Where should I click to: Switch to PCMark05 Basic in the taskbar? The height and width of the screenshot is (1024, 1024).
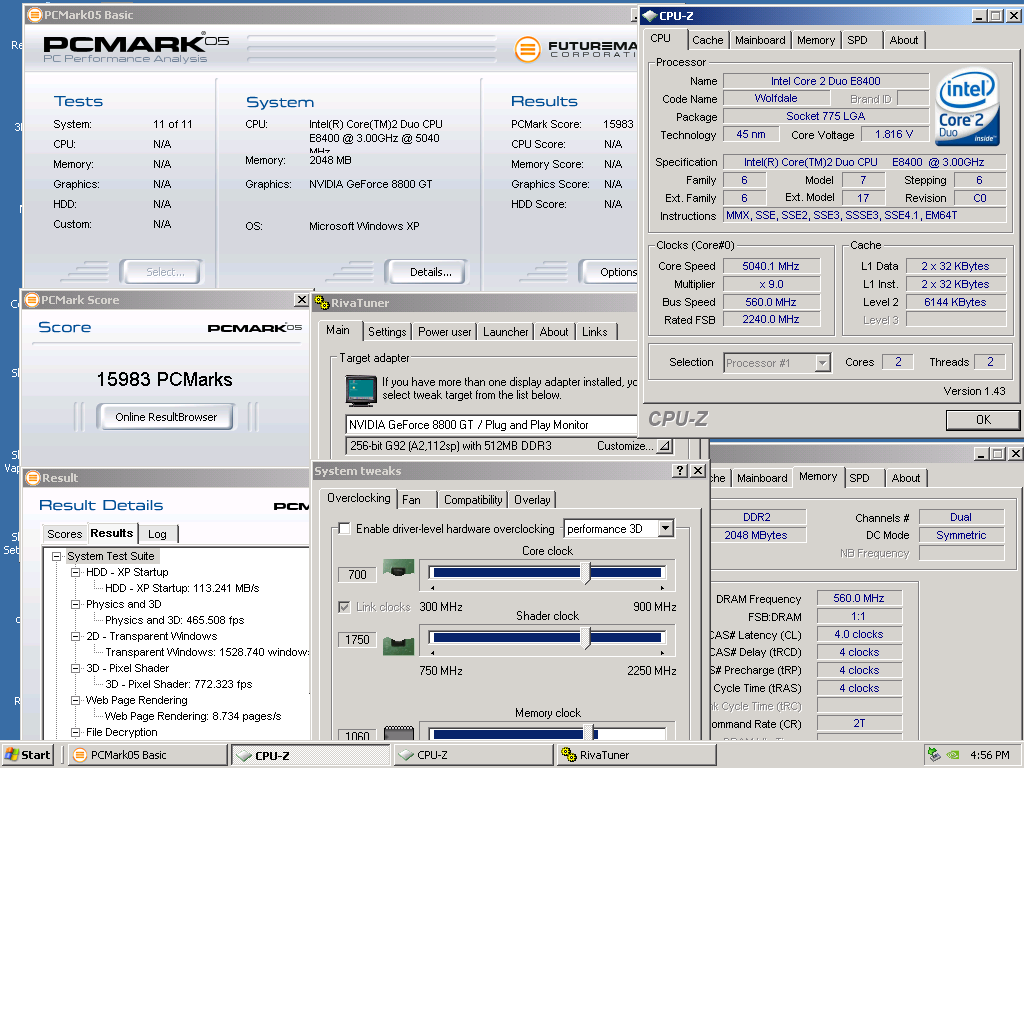pos(148,755)
